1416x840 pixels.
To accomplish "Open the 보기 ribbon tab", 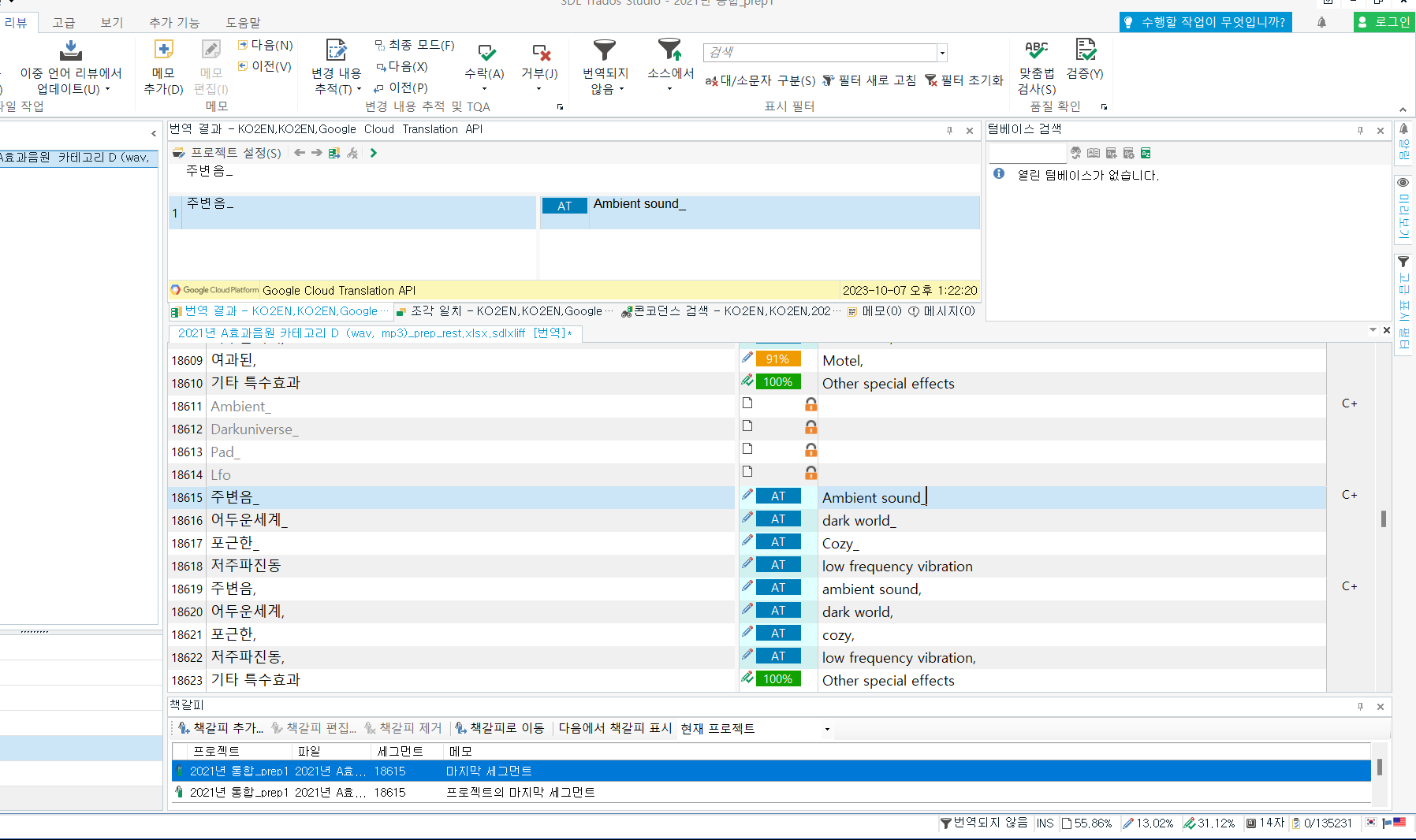I will click(112, 23).
